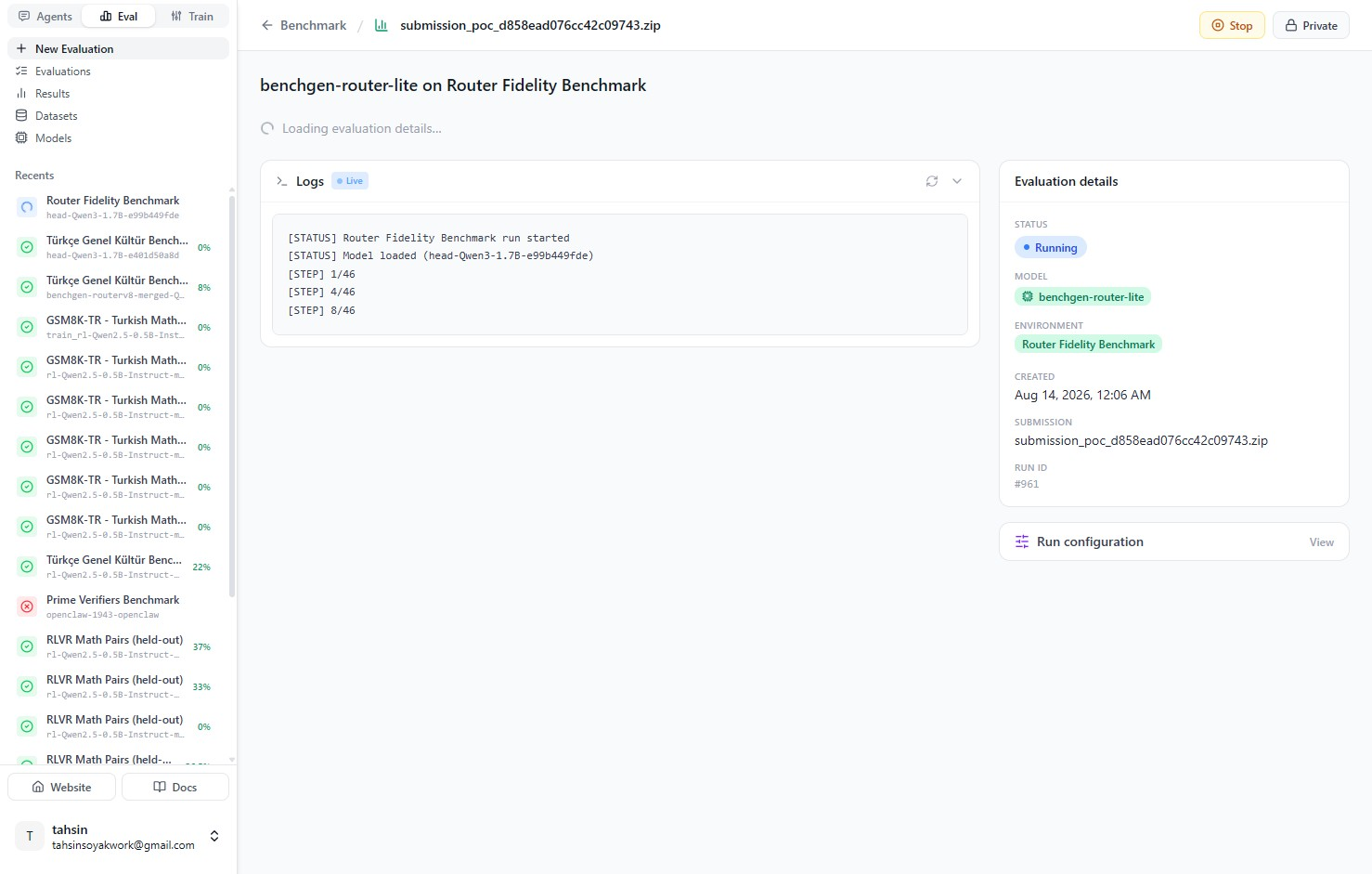This screenshot has width=1372, height=874.
Task: Open recent Router Fidelity Benchmark run
Action: (118, 207)
